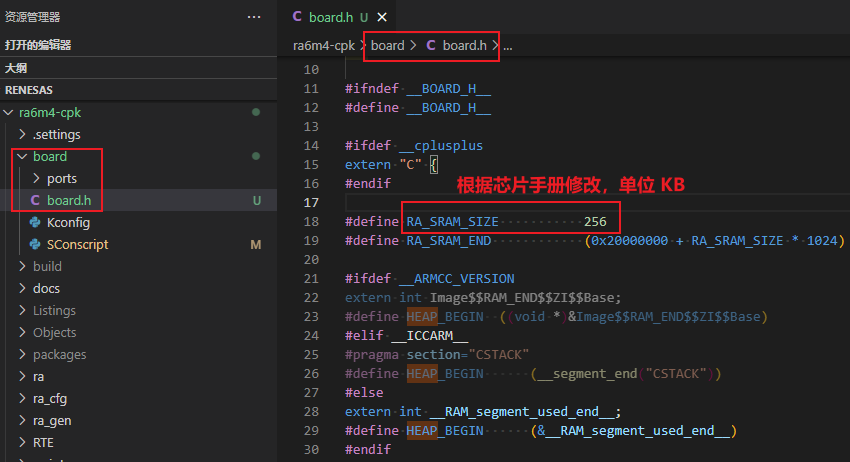Image resolution: width=850 pixels, height=462 pixels.
Task: Click the board breadcrumb segment
Action: (387, 45)
